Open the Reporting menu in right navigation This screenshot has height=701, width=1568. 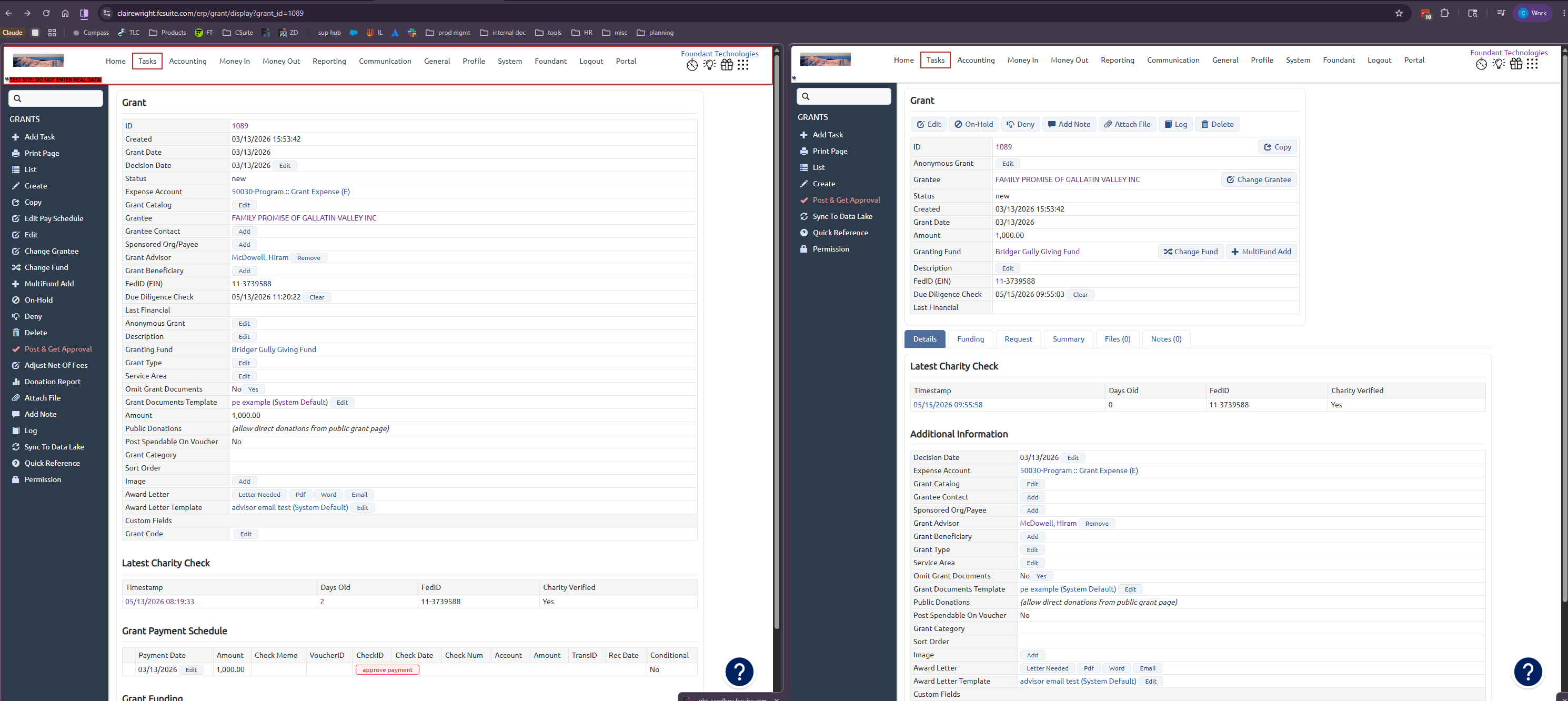coord(1118,61)
